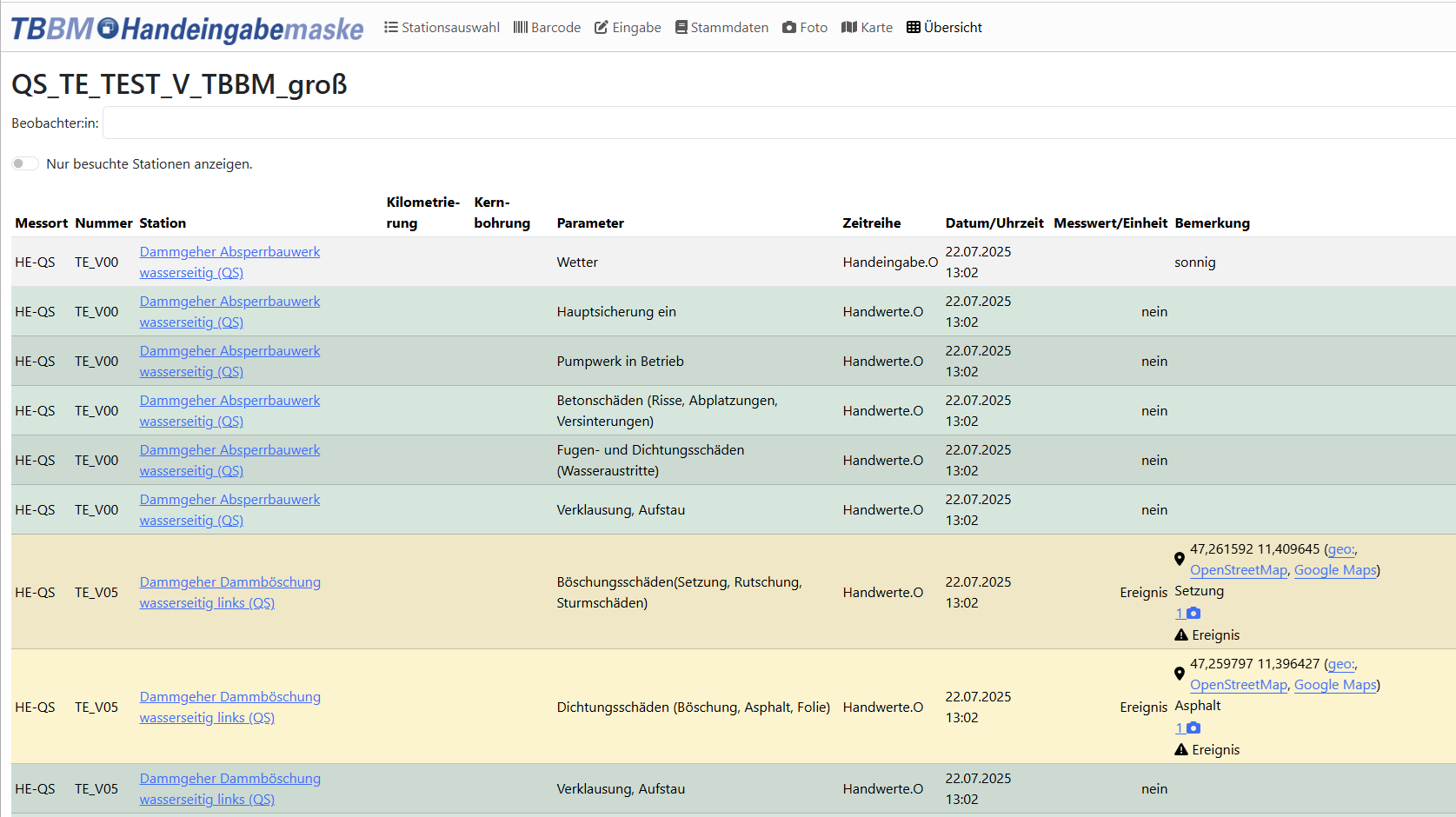Select the Übersicht navigation item
1456x817 pixels.
(944, 27)
